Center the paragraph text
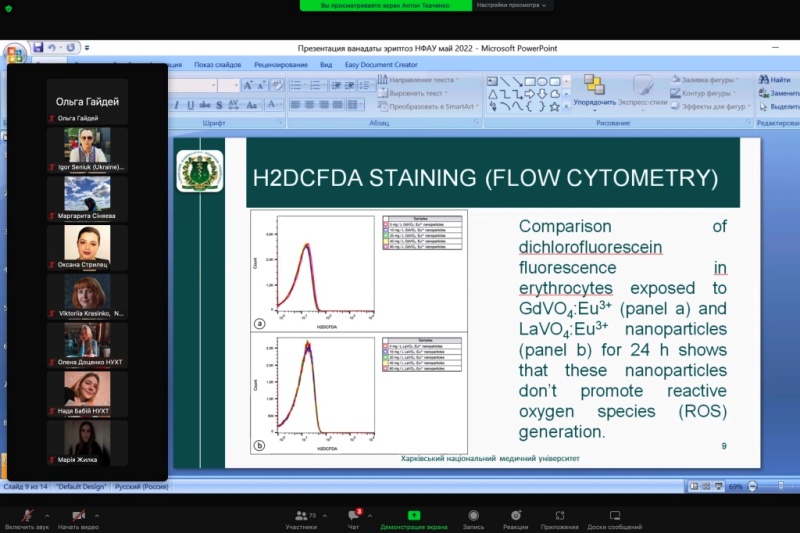Screen dimensions: 800x533 point(309,105)
